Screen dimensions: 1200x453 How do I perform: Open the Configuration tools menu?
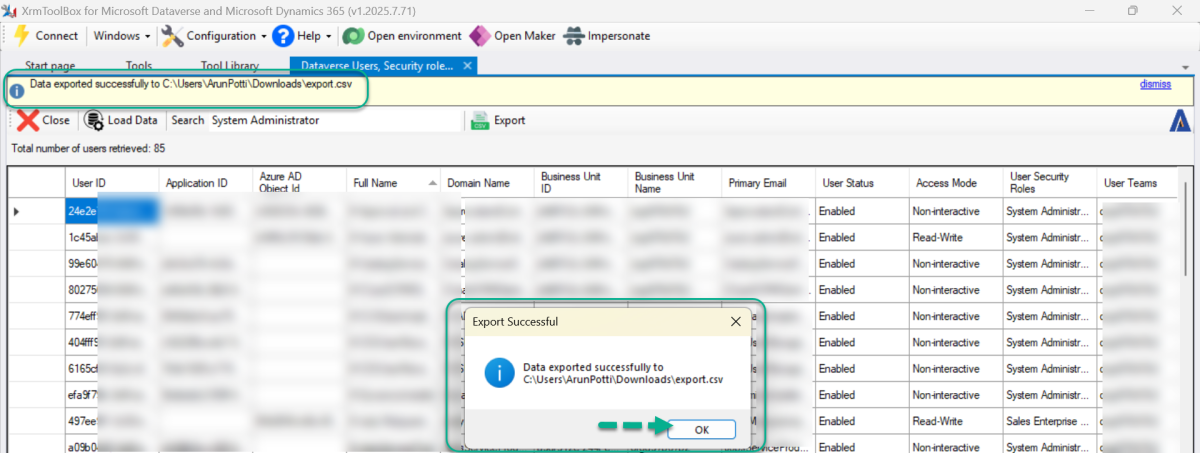point(213,35)
